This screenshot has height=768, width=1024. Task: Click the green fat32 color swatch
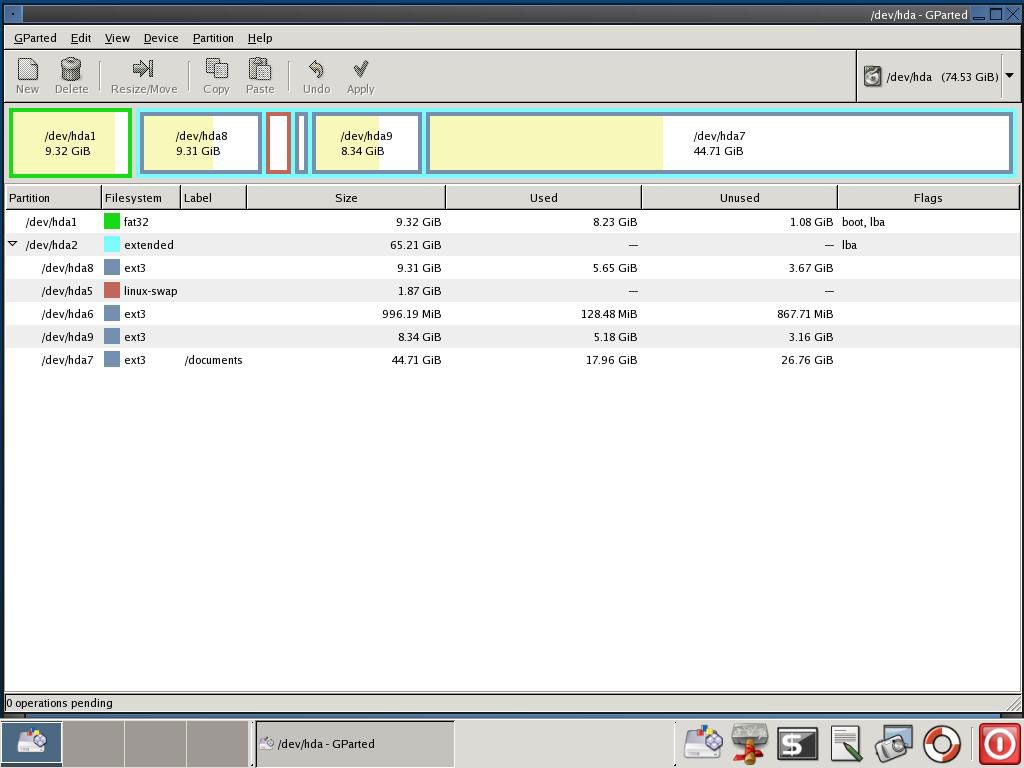(x=112, y=221)
